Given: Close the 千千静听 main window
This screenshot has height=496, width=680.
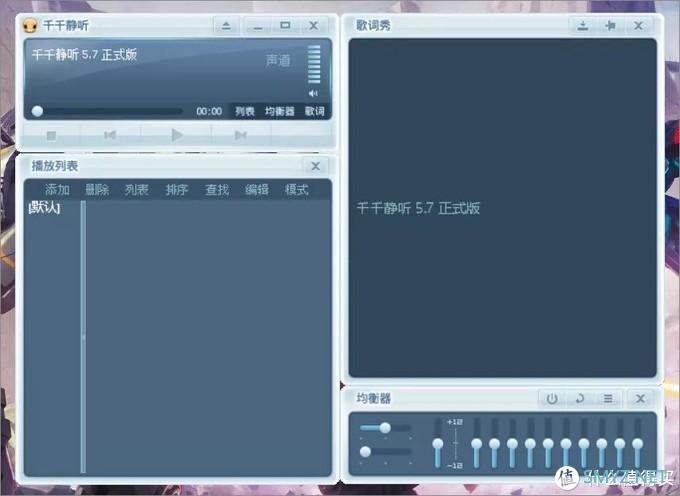Looking at the screenshot, I should point(314,26).
